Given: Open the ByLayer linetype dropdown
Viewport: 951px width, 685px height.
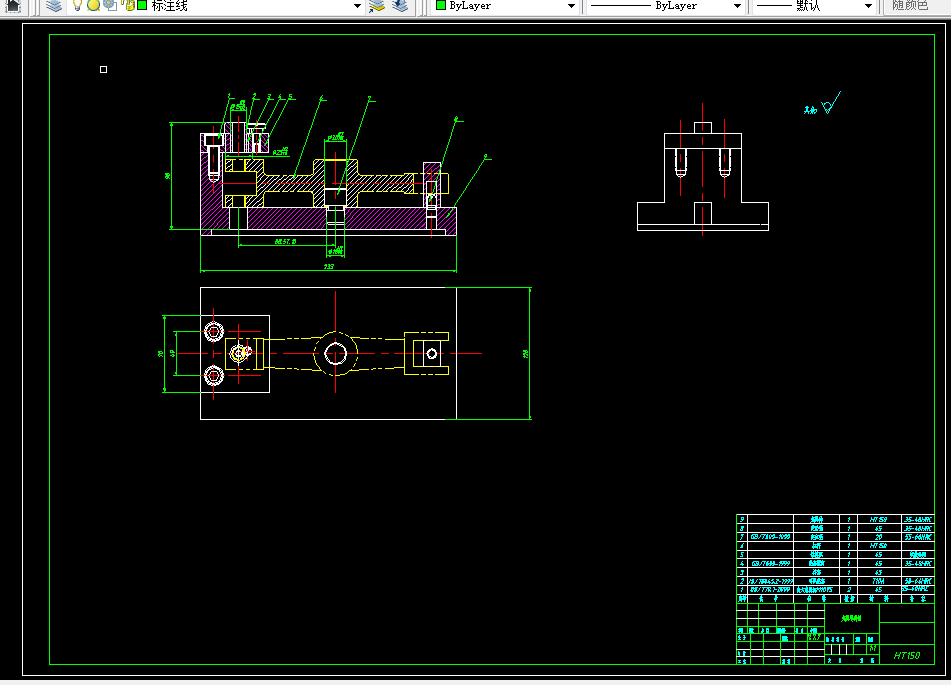Looking at the screenshot, I should [737, 6].
